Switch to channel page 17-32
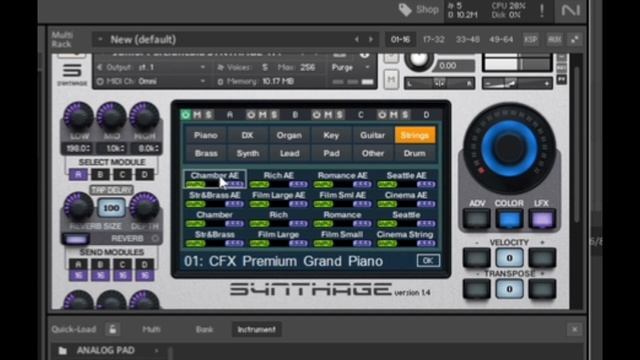640x360 pixels. point(433,40)
